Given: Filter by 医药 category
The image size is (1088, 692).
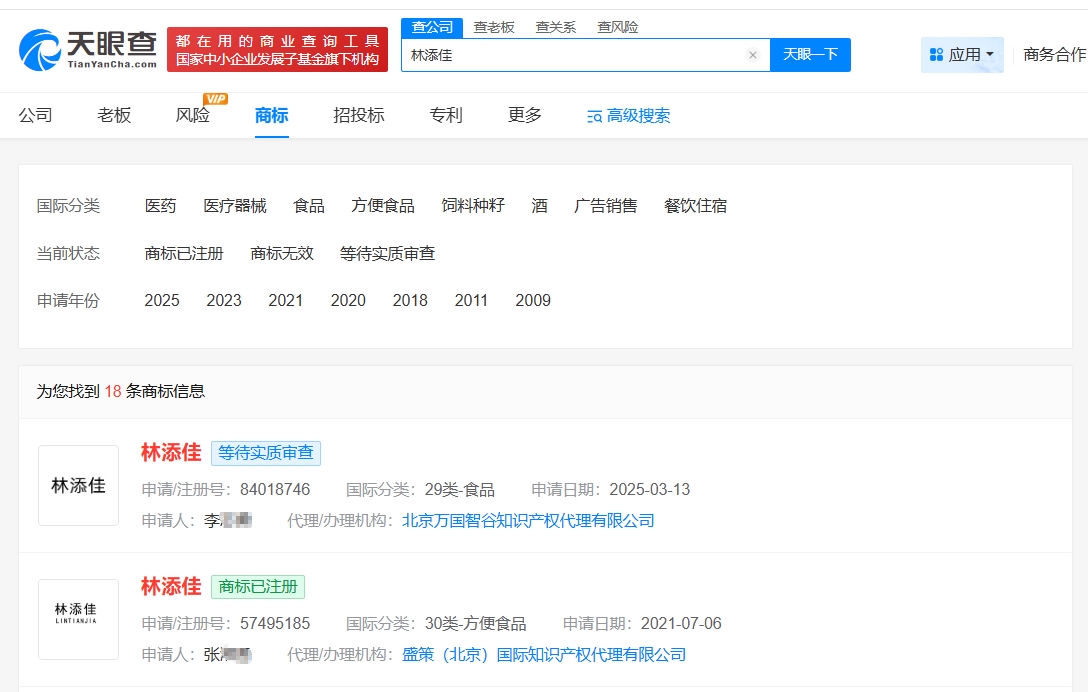Looking at the screenshot, I should pyautogui.click(x=160, y=205).
